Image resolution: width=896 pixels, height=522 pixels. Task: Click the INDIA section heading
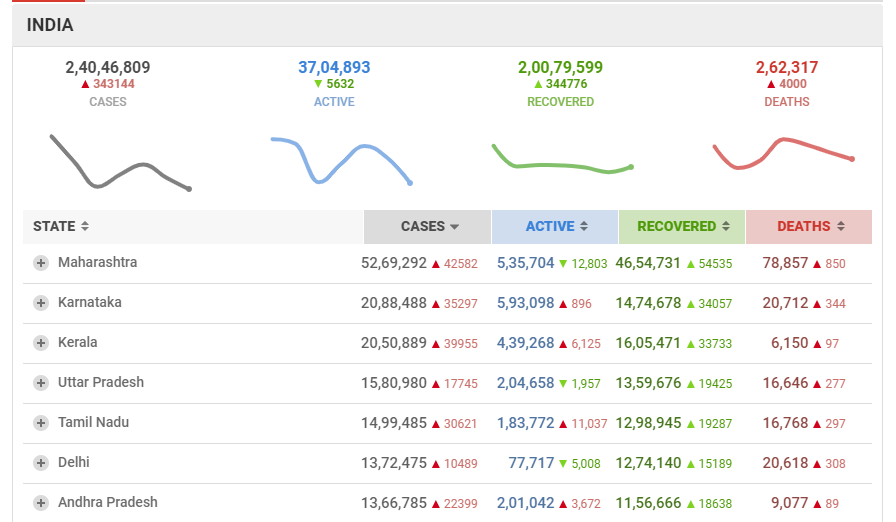tap(50, 25)
